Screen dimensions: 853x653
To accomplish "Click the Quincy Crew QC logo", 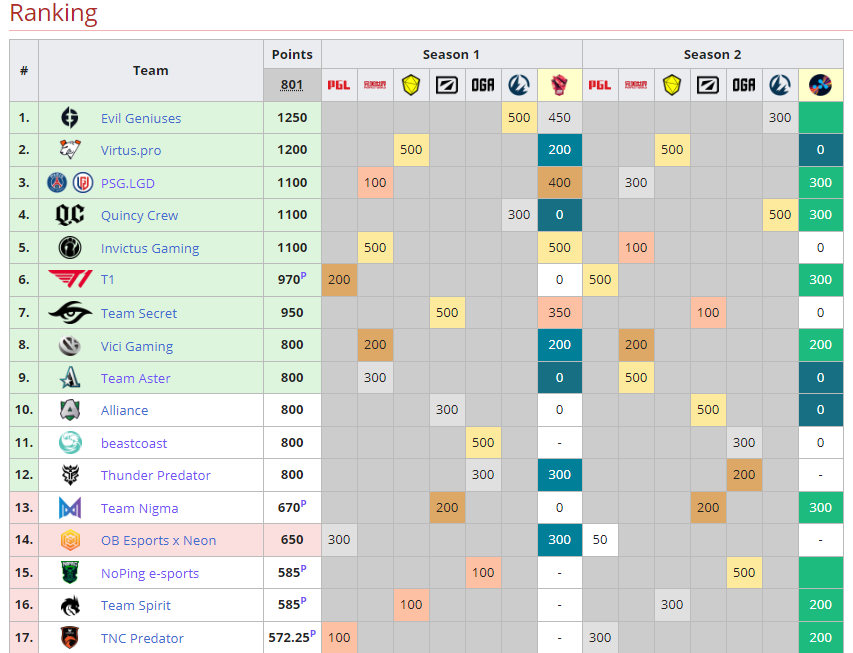I will click(x=70, y=214).
